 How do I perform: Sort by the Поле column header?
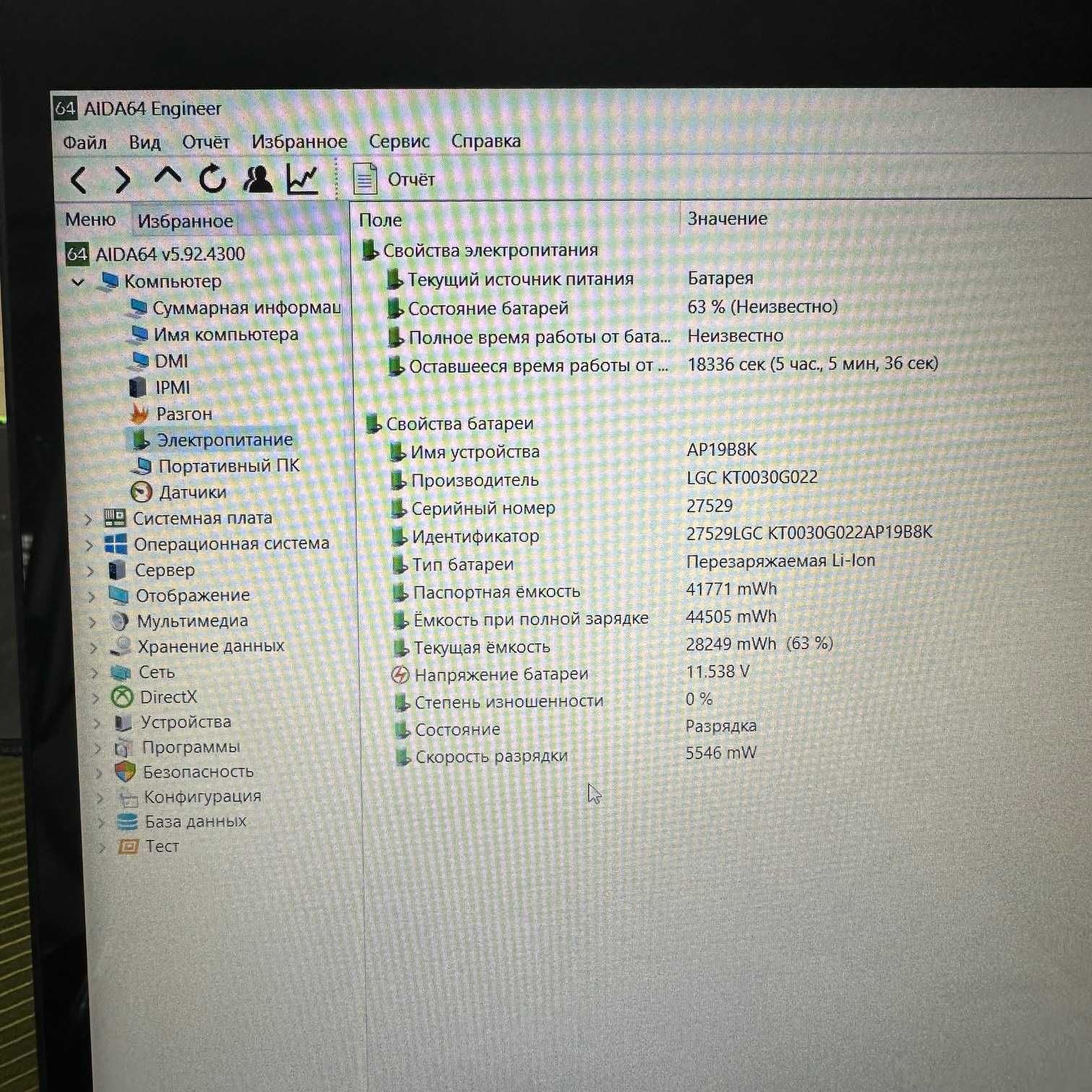(x=381, y=220)
